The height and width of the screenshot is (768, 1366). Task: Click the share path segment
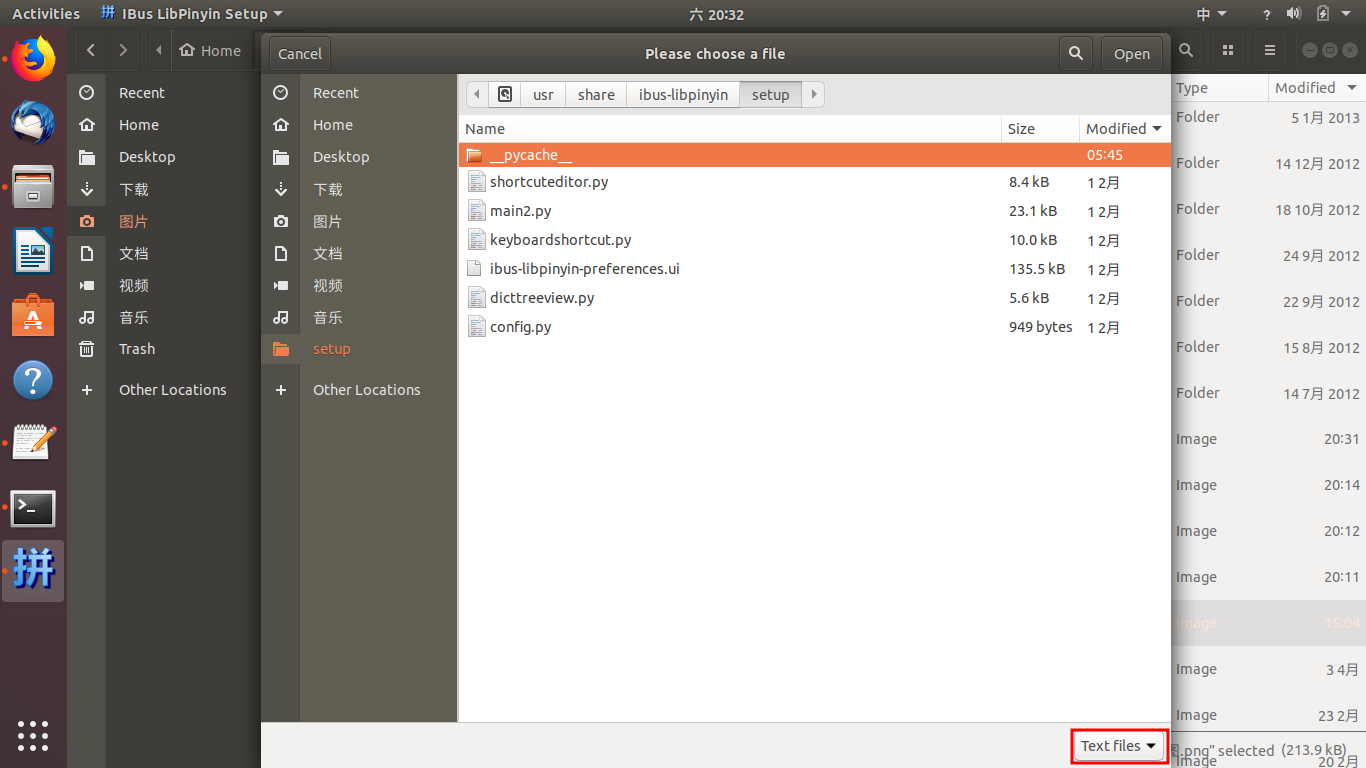point(596,95)
